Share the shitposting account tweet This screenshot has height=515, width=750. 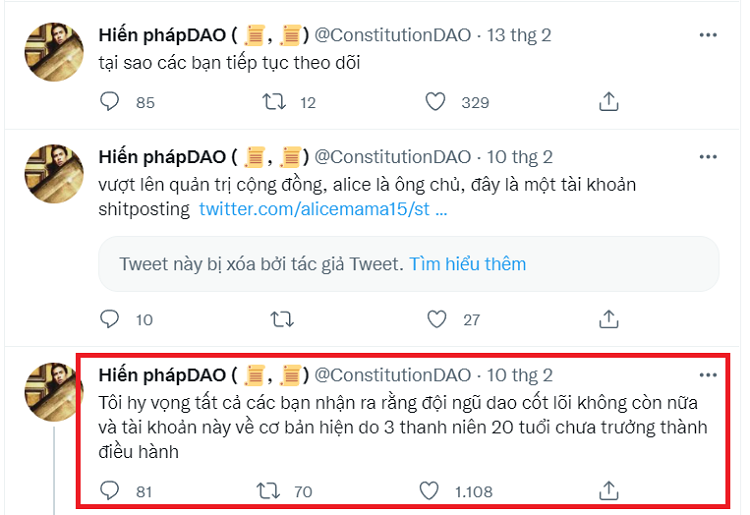(608, 320)
